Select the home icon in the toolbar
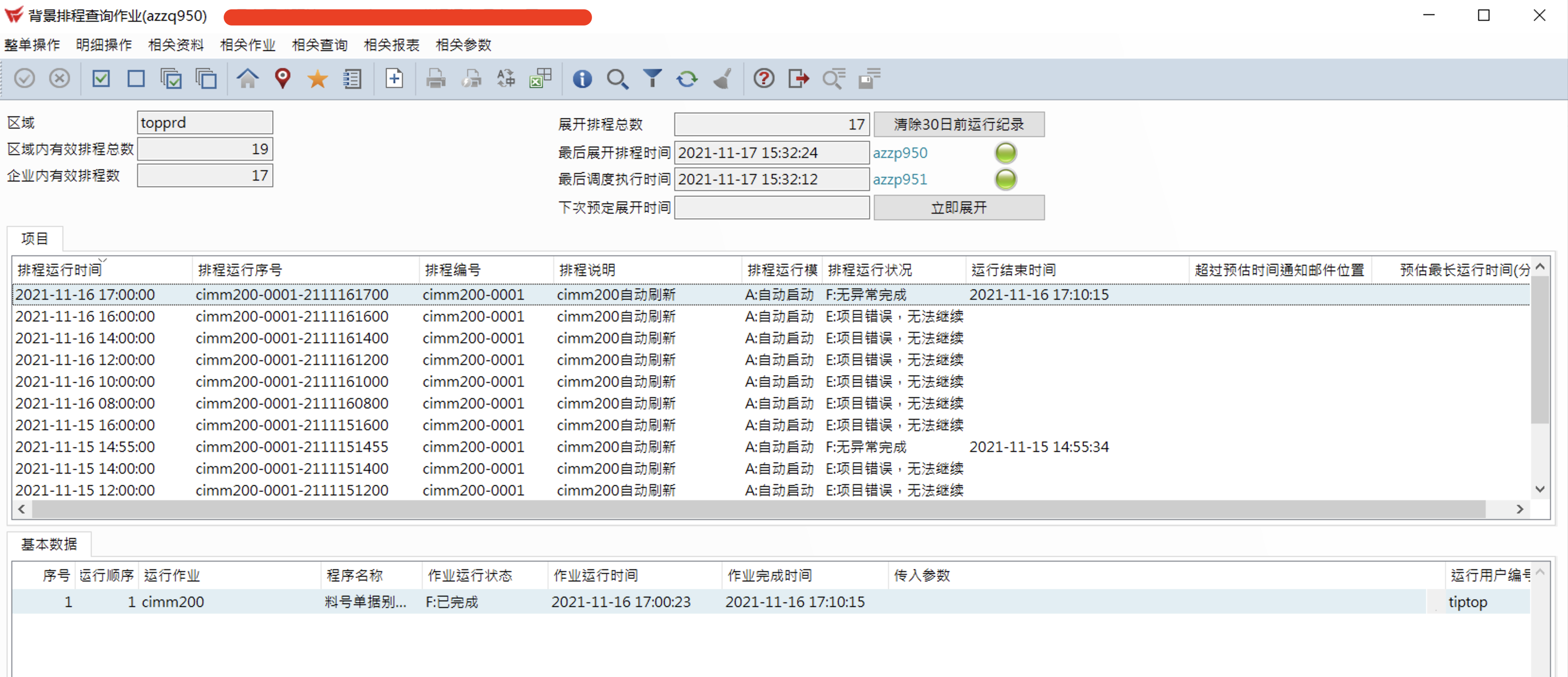 click(247, 78)
